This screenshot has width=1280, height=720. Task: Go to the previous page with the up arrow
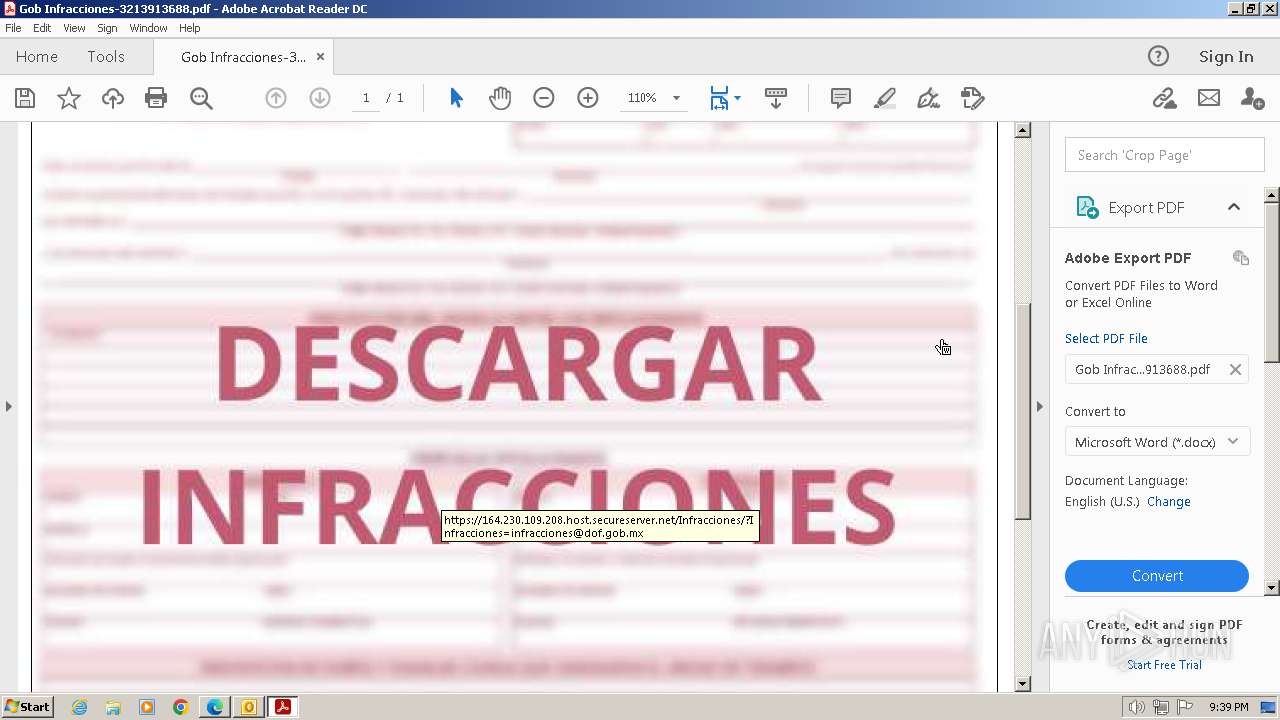(x=276, y=98)
